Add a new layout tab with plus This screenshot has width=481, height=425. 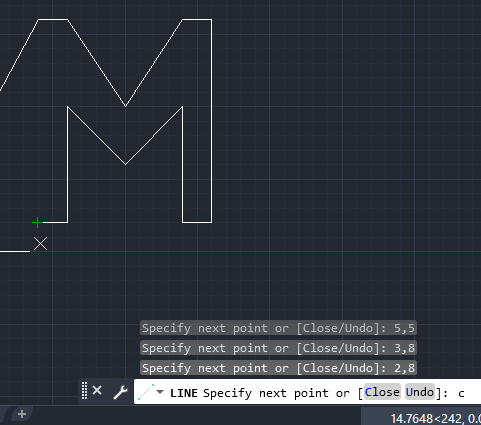pyautogui.click(x=22, y=414)
